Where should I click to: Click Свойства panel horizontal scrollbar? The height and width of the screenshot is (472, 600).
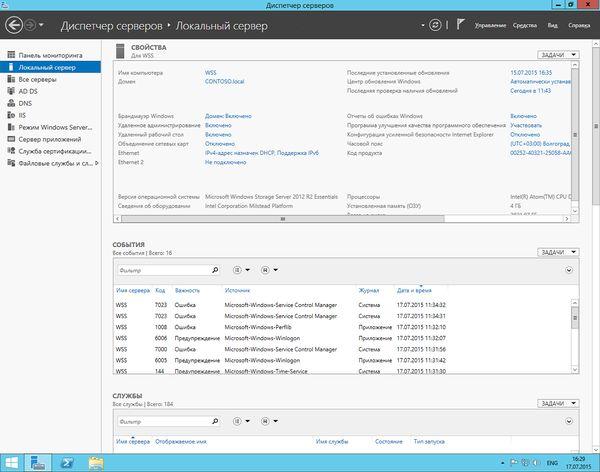pyautogui.click(x=283, y=219)
